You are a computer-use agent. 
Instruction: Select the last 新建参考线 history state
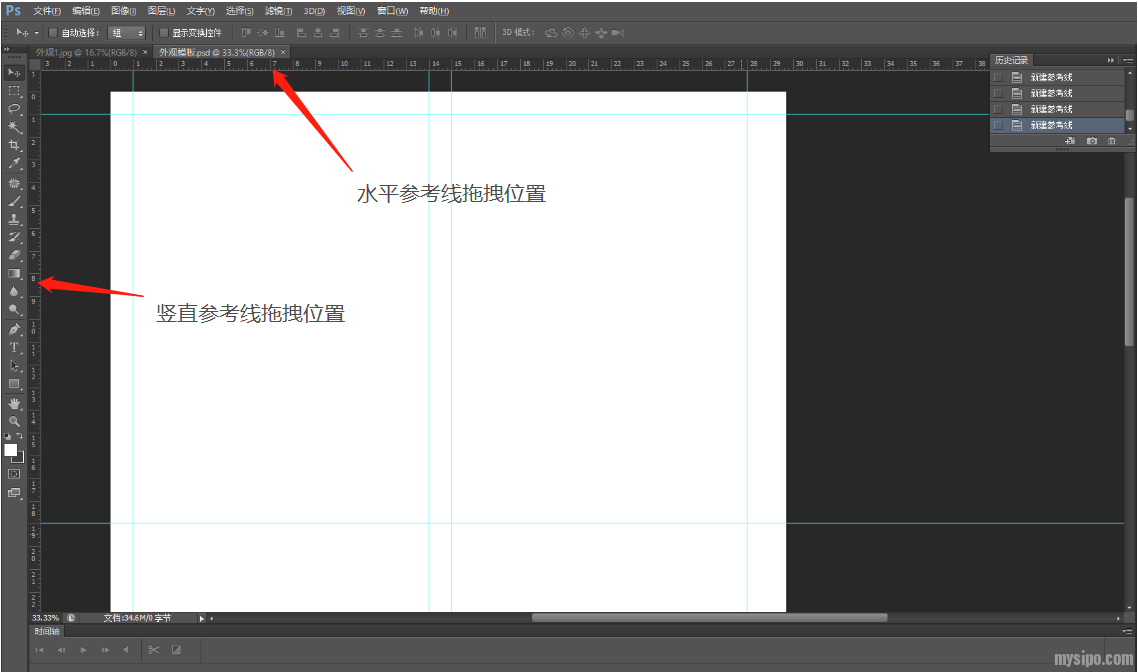point(1052,125)
